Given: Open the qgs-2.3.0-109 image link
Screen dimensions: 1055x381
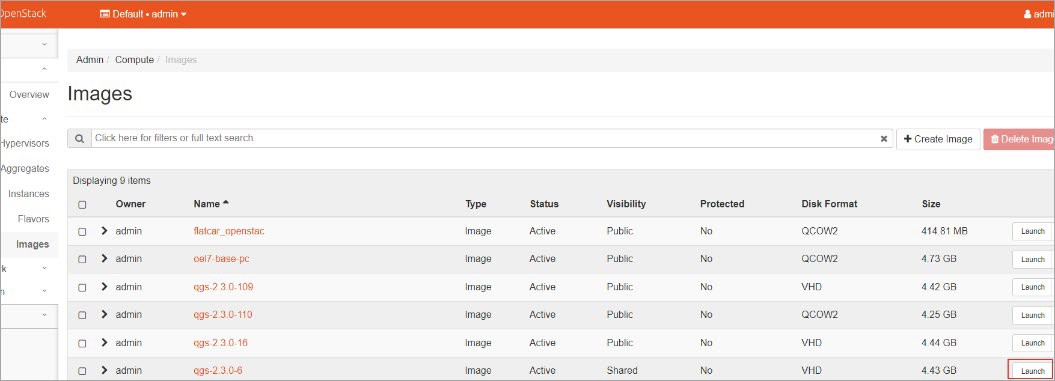Looking at the screenshot, I should tap(223, 287).
